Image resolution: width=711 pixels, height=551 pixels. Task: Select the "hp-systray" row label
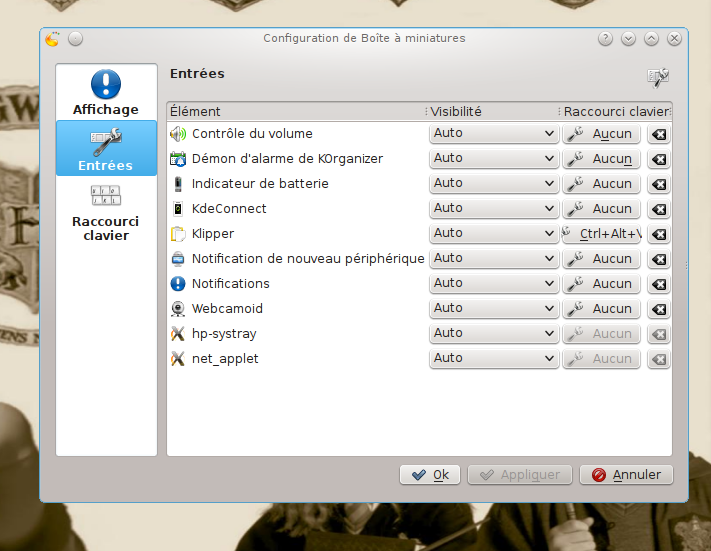coord(224,334)
